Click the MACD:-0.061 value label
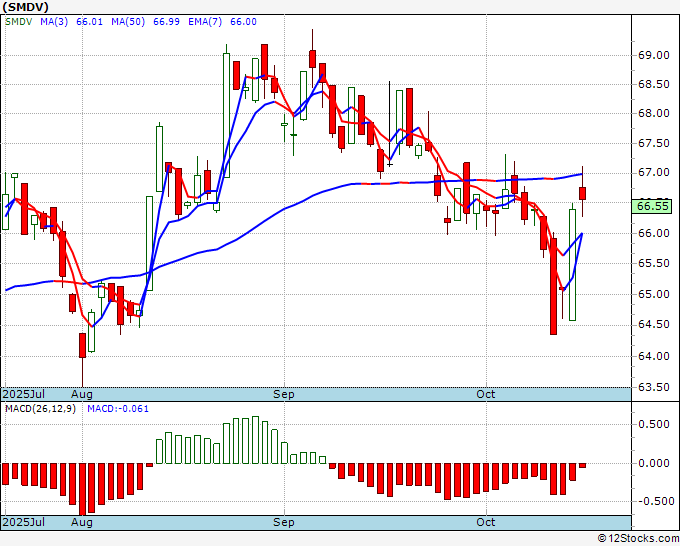This screenshot has height=546, width=680. pyautogui.click(x=118, y=409)
